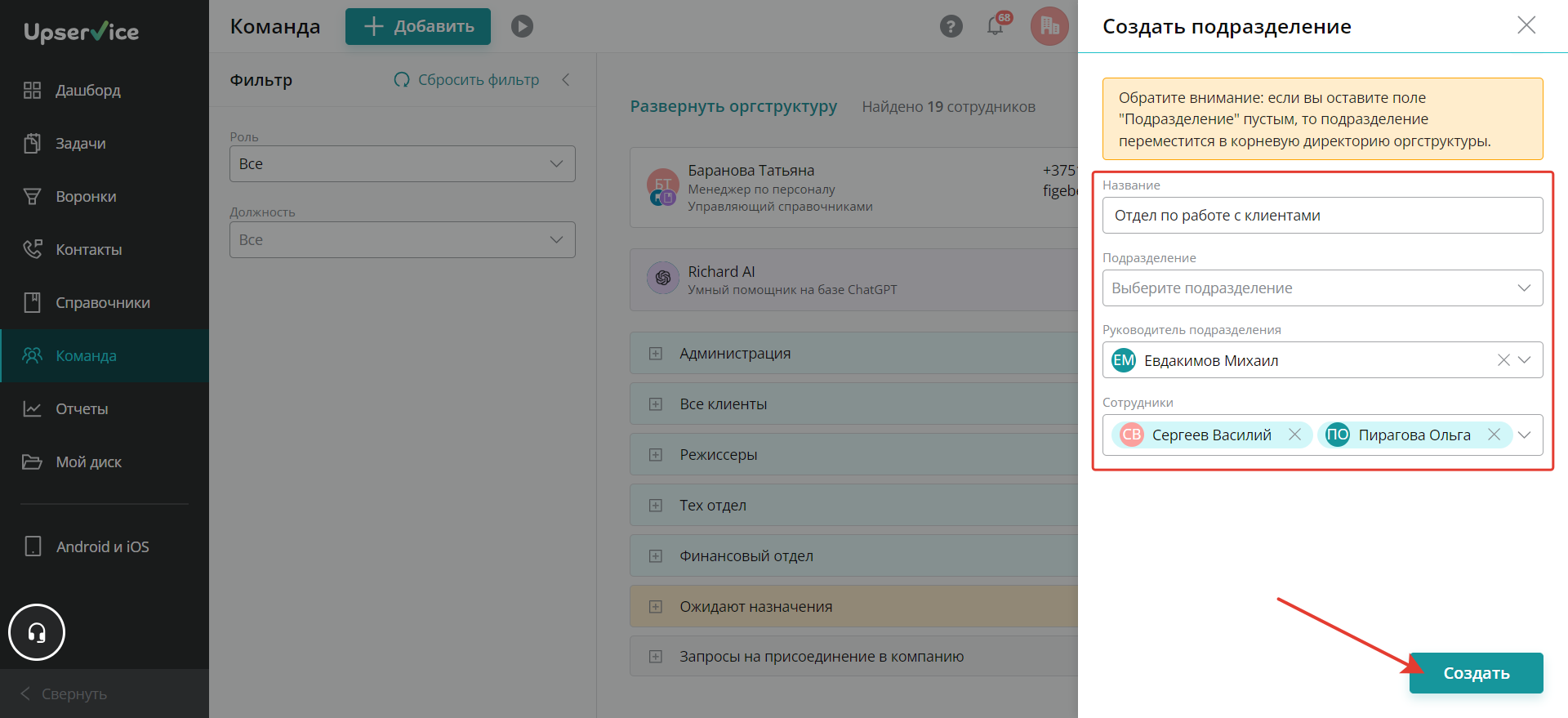Viewport: 1568px width, 718px height.
Task: Click Евдакимов Михаил avatar badge
Action: click(x=1124, y=360)
